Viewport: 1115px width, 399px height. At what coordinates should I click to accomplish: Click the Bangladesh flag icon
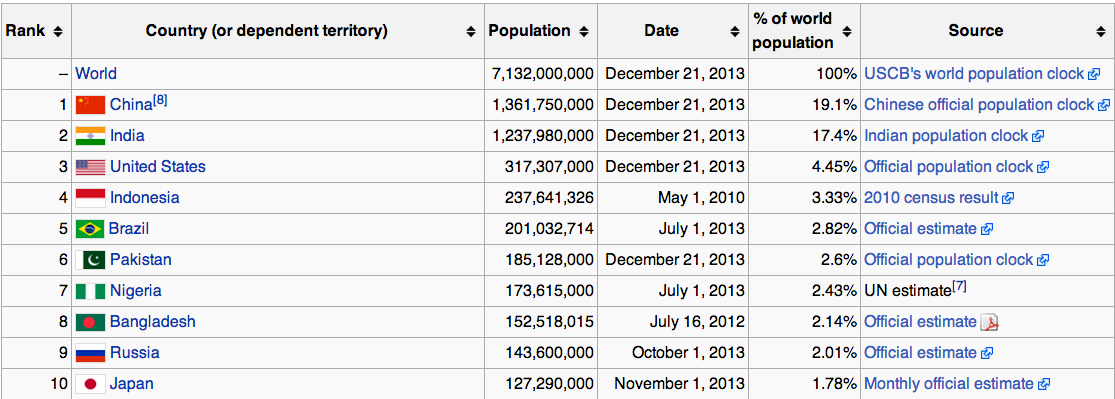click(x=90, y=322)
